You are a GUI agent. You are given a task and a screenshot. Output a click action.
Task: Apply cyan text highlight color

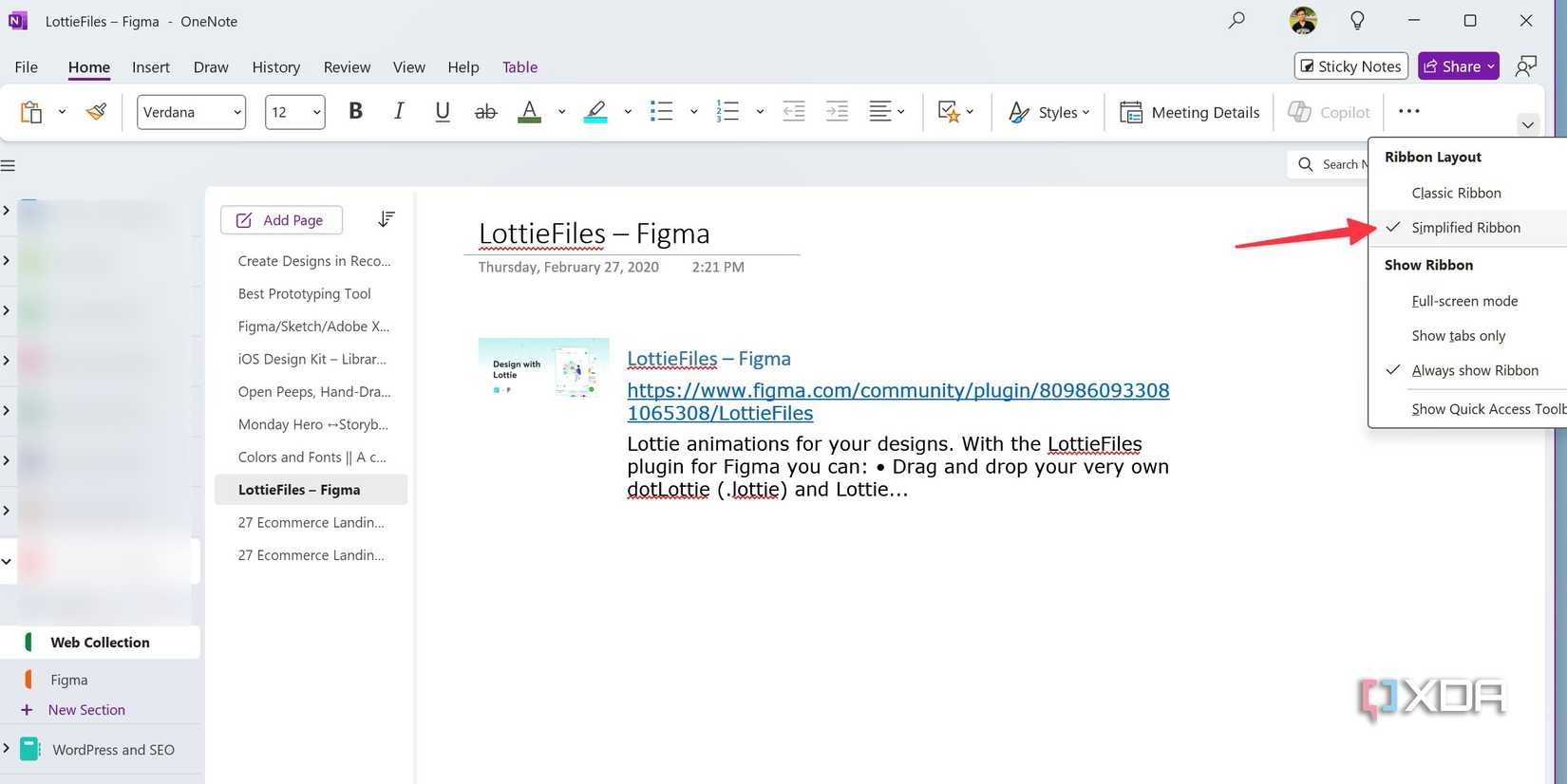595,112
